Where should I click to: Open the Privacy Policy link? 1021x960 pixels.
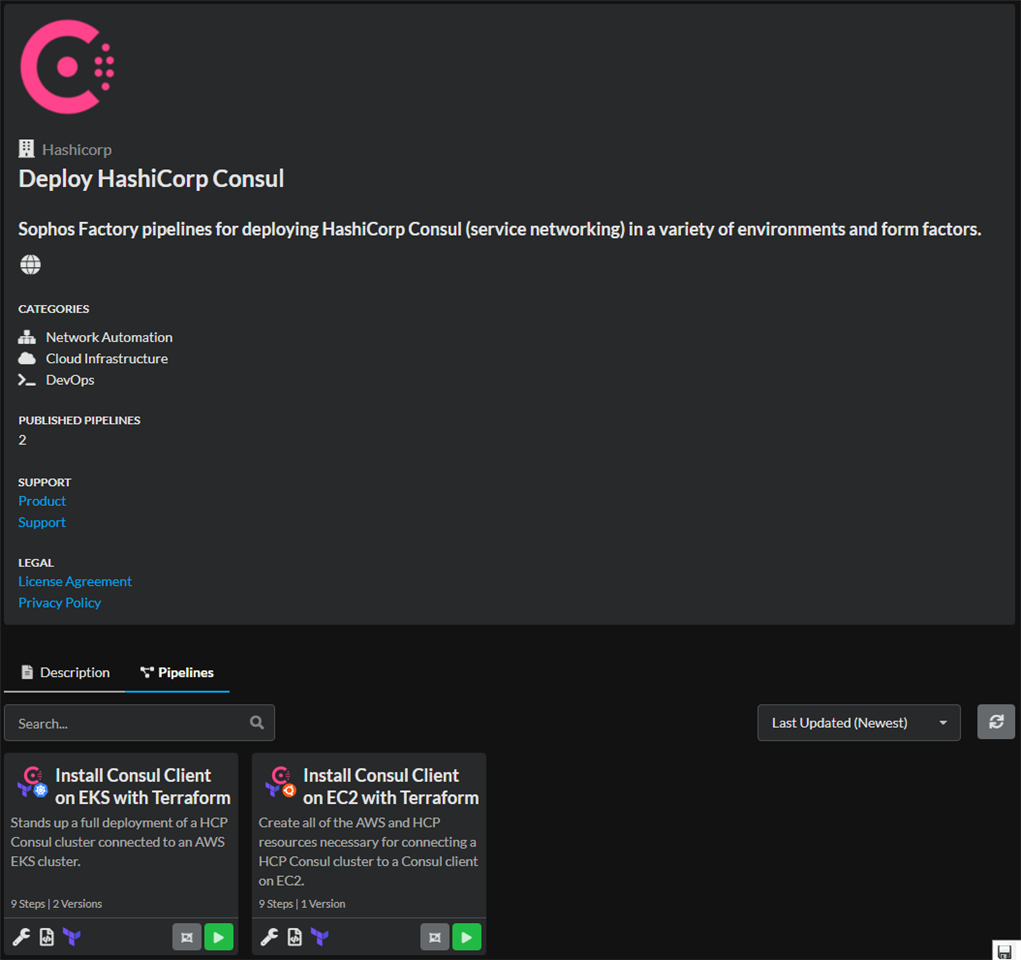pos(60,603)
